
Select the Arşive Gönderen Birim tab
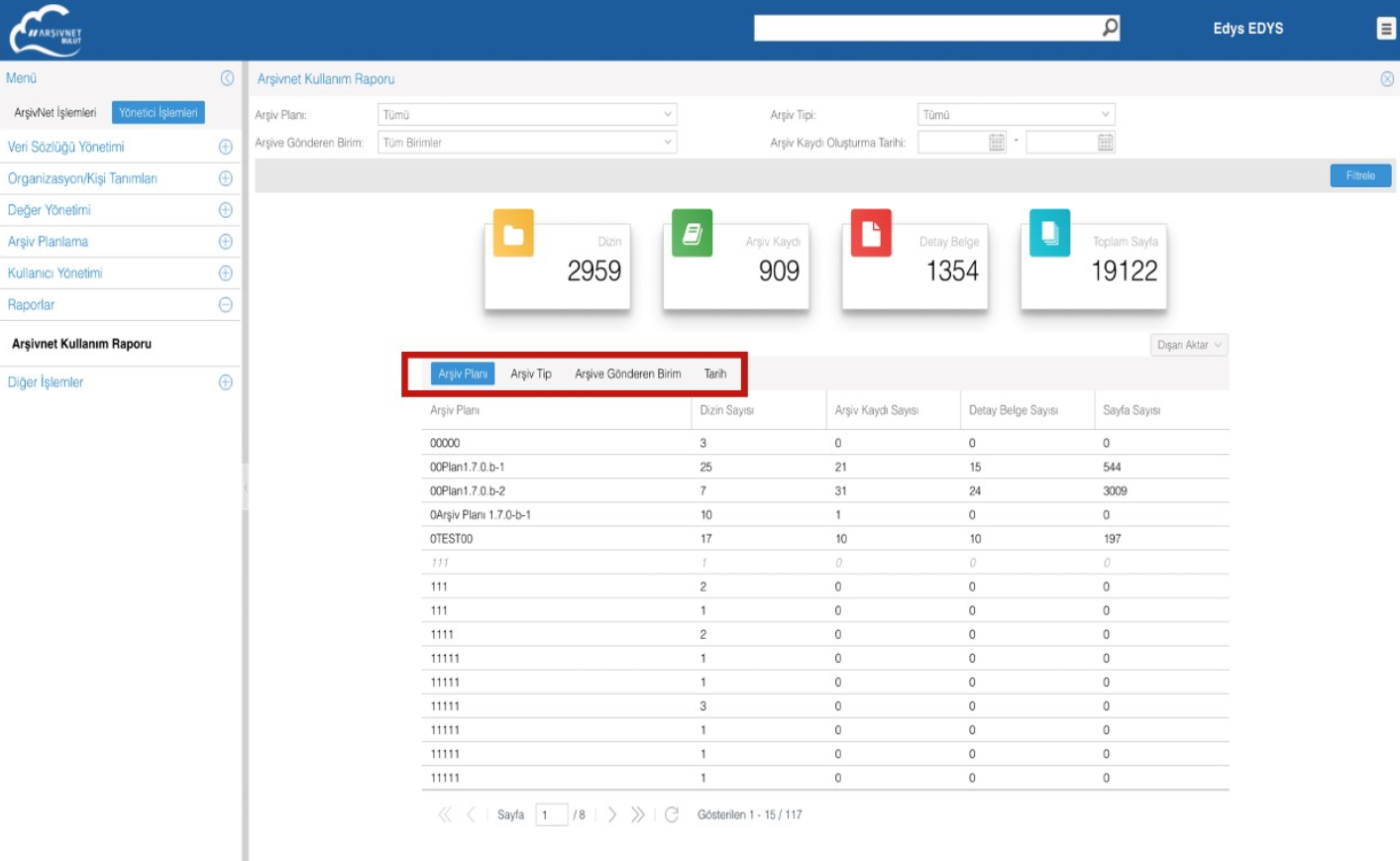point(627,374)
